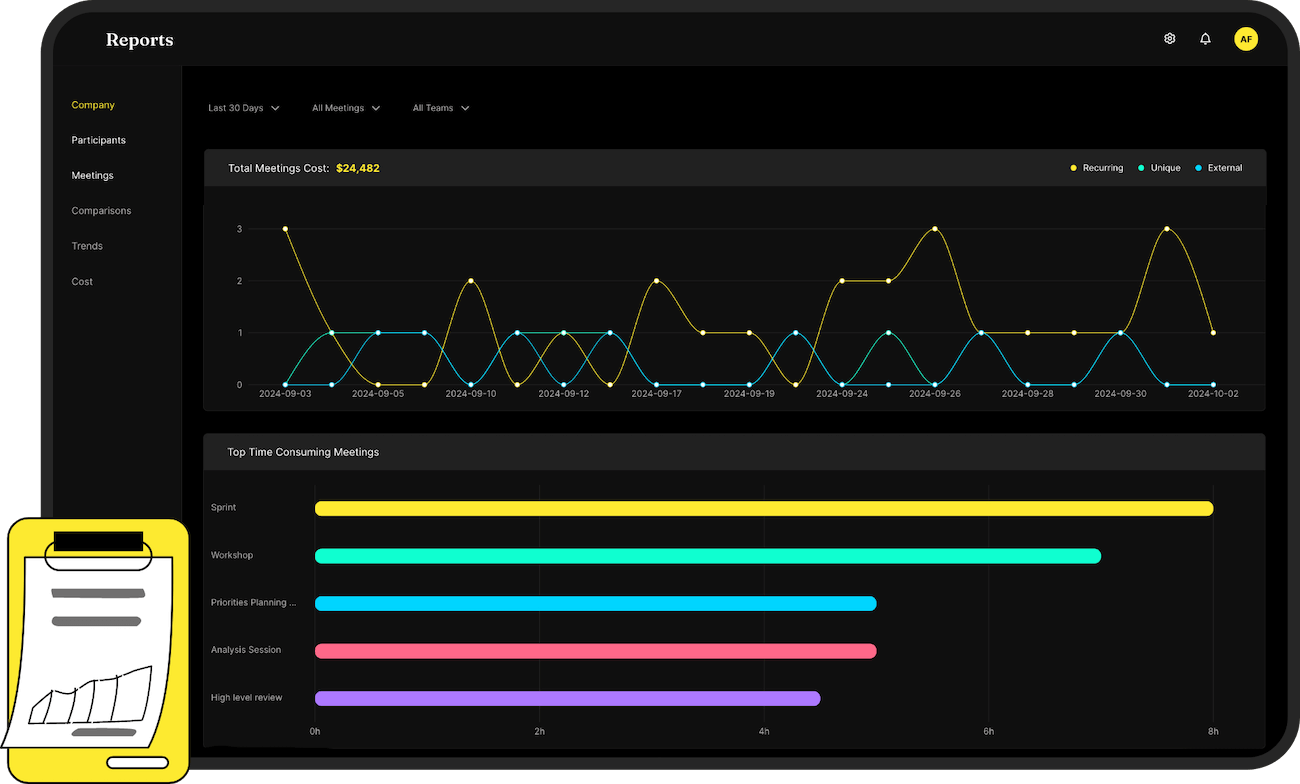Screen dimensions: 1300x784
Task: Click the High level review row label
Action: (x=247, y=697)
